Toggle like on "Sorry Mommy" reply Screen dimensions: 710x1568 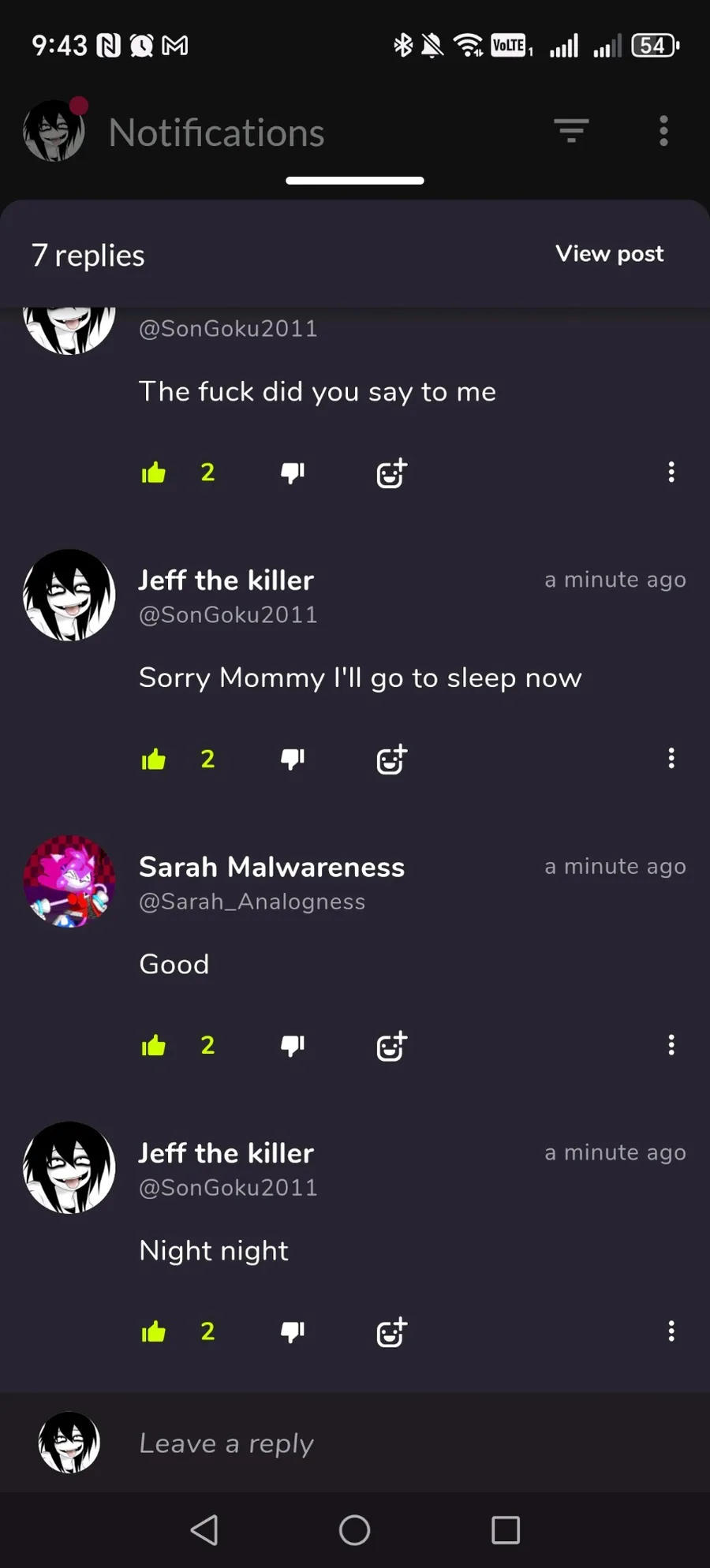pyautogui.click(x=154, y=760)
